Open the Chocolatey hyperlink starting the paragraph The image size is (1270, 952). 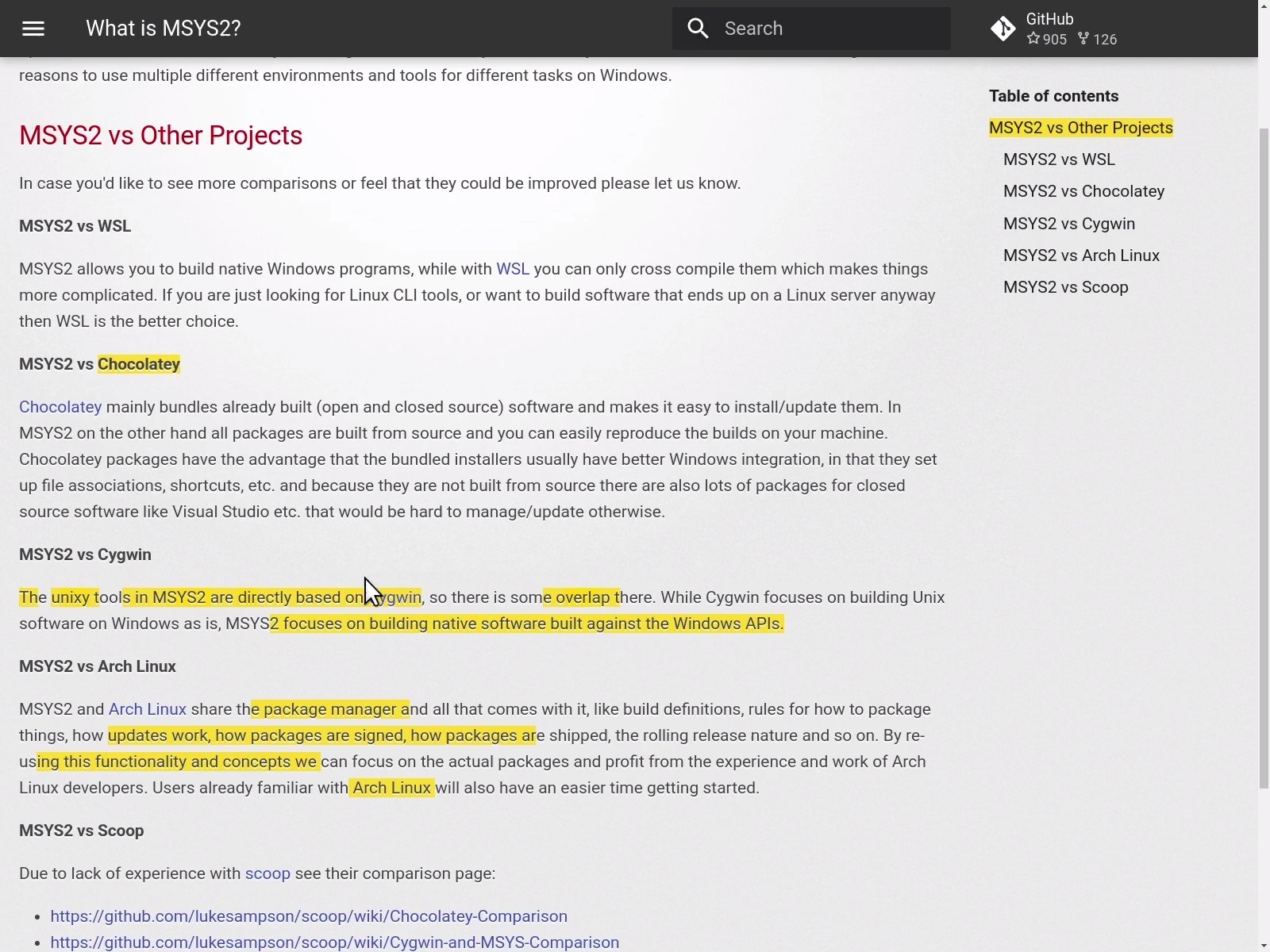pos(60,407)
